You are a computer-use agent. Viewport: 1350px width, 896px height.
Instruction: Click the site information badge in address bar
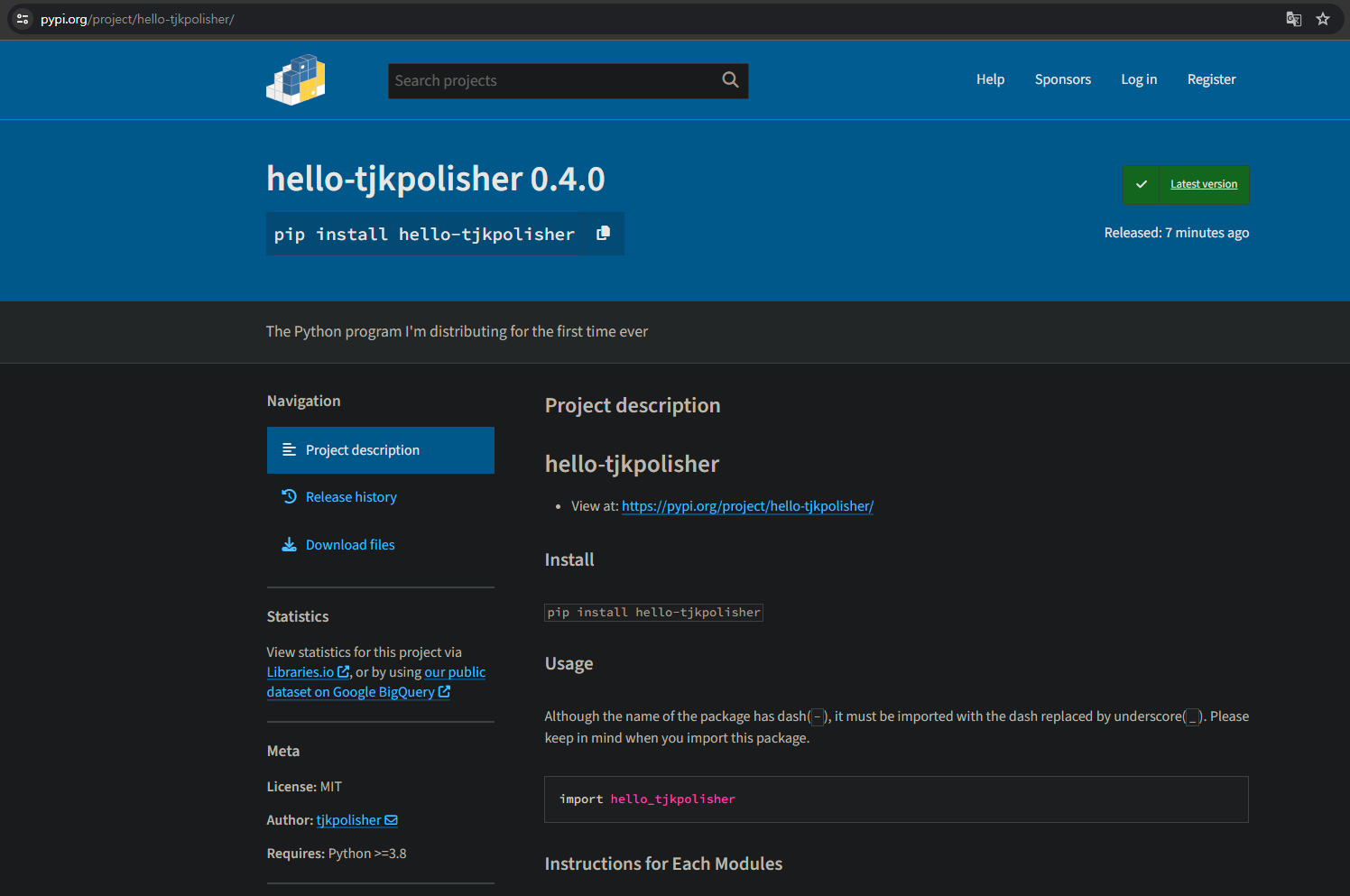pyautogui.click(x=22, y=18)
